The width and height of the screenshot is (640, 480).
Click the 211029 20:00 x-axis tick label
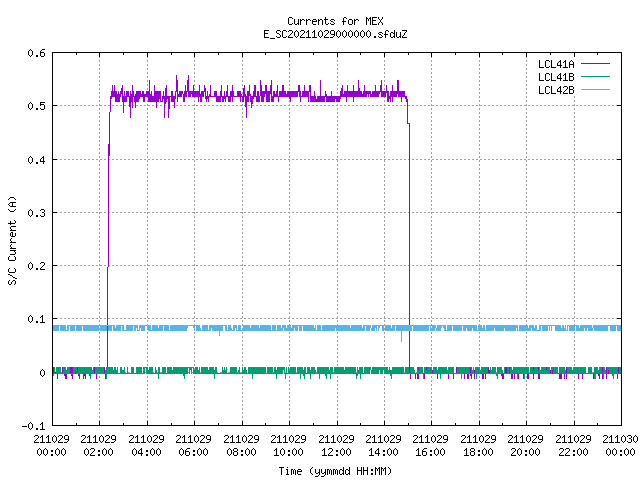(x=525, y=446)
